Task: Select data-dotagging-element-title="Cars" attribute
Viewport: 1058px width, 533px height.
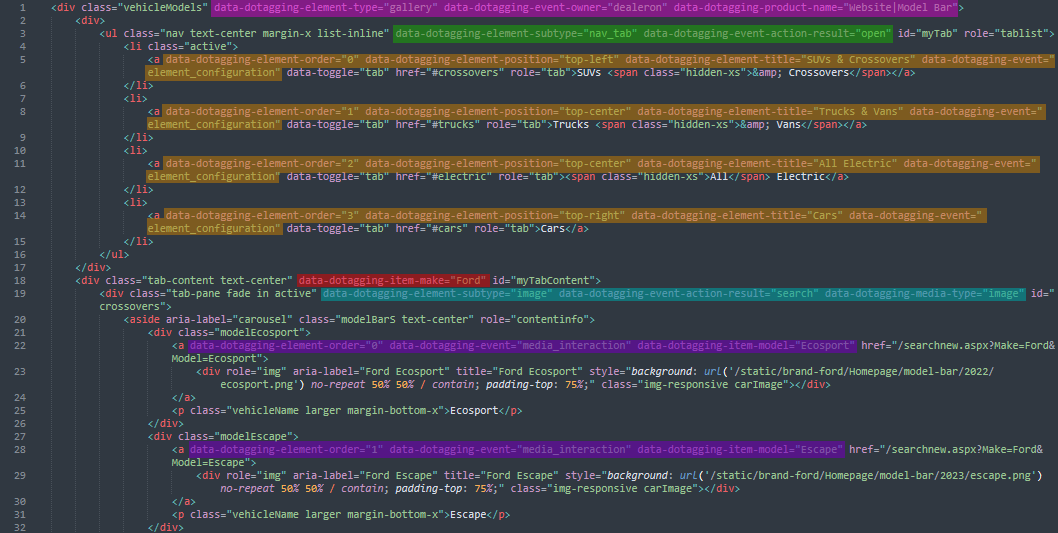Action: [737, 215]
